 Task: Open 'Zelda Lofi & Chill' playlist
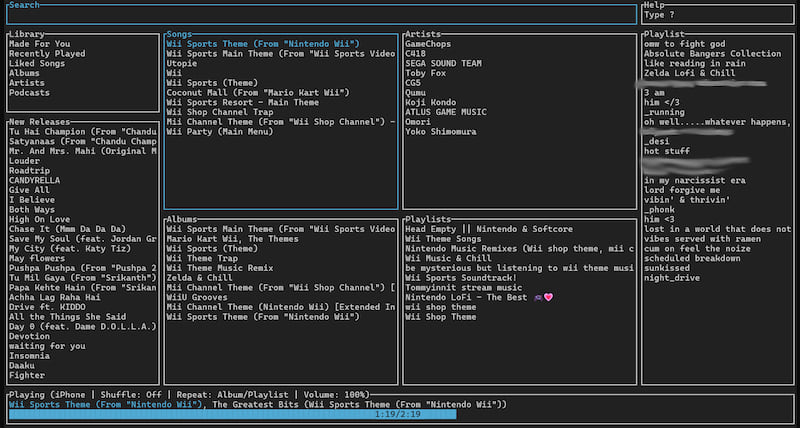690,73
